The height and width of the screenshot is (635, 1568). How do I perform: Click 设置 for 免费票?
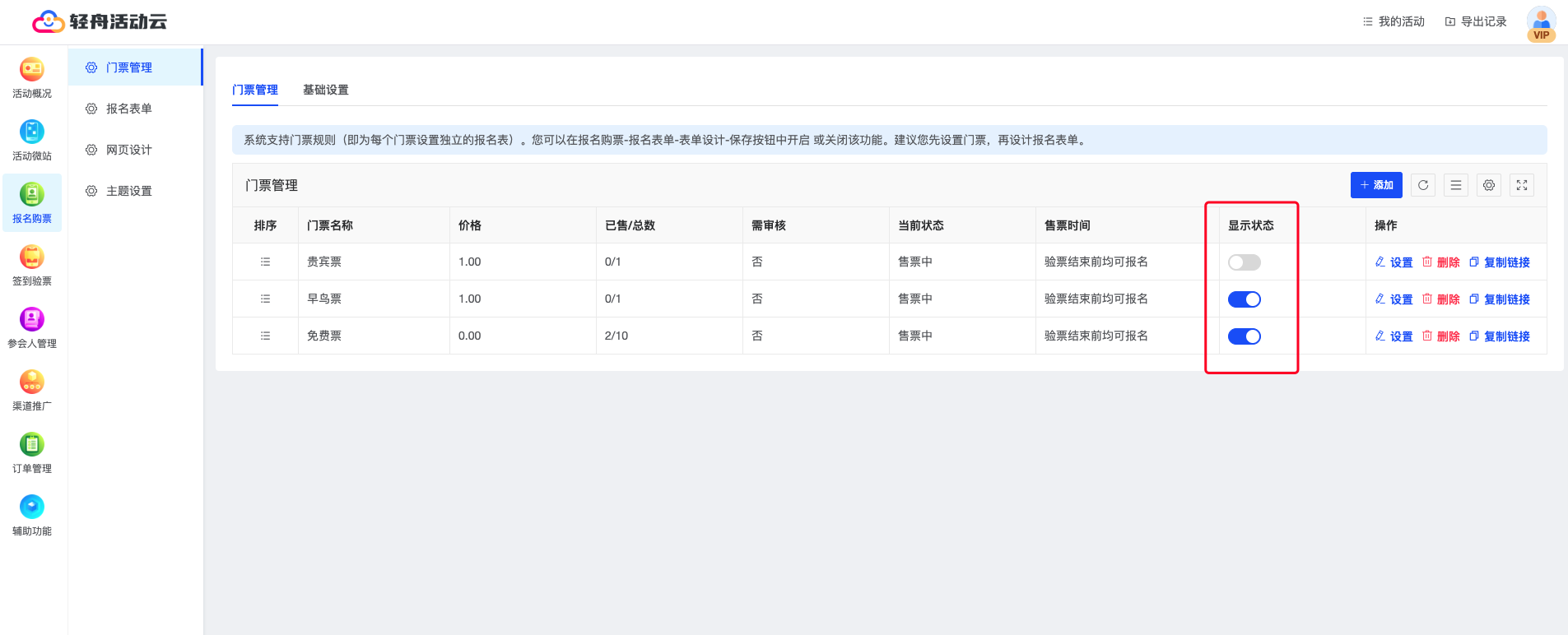[x=1394, y=336]
